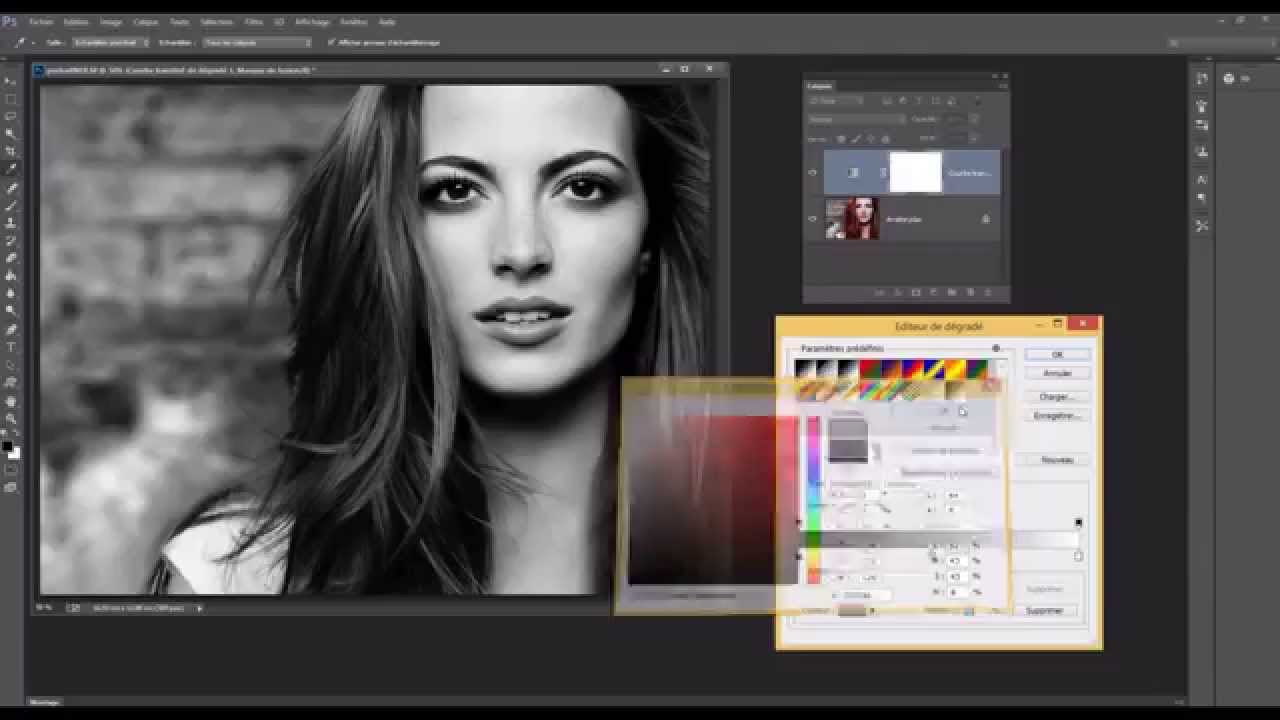
Task: Select the Dodge tool
Action: coord(11,311)
